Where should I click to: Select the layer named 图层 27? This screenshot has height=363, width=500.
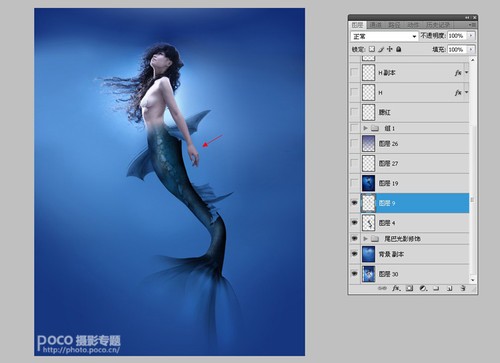(x=409, y=163)
